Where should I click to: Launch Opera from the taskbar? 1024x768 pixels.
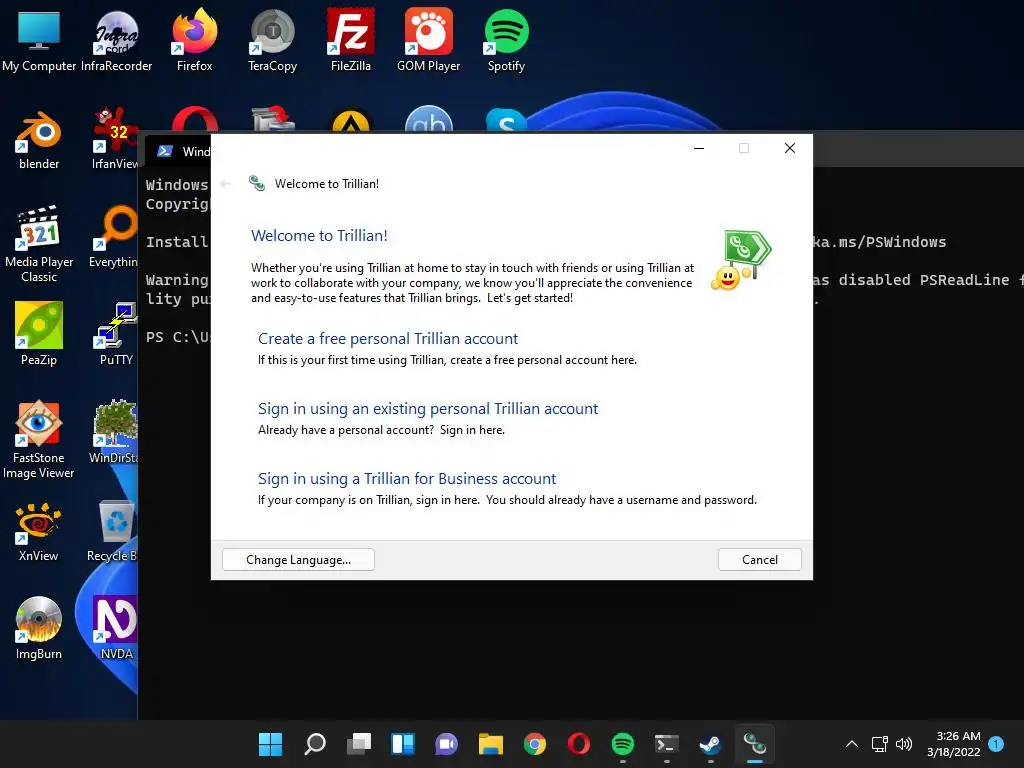[x=579, y=744]
